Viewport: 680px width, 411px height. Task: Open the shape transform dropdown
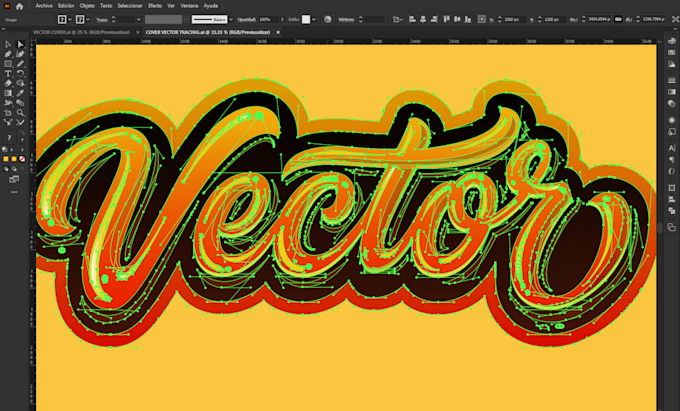(397, 20)
